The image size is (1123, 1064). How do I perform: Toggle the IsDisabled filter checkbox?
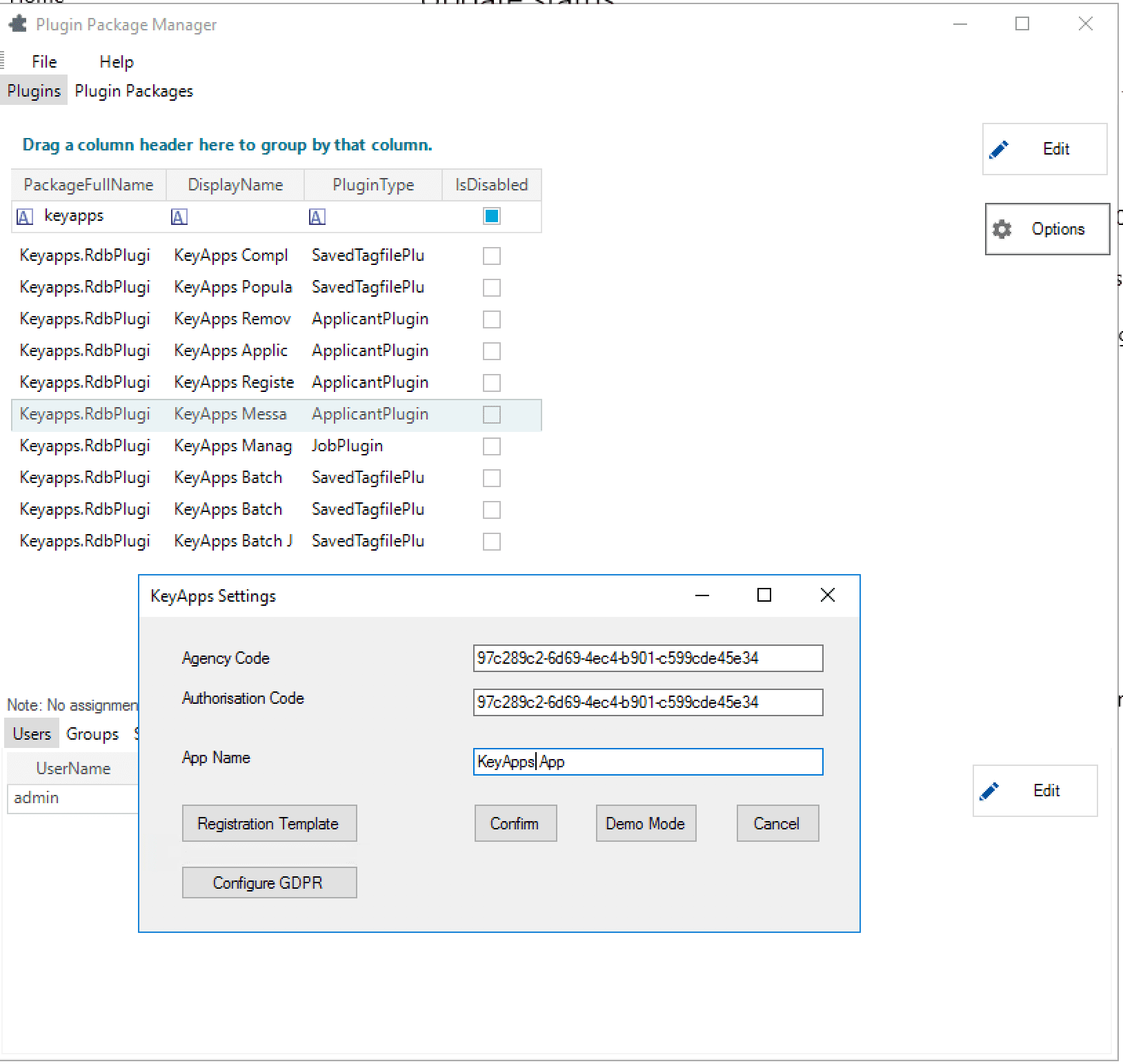(492, 217)
